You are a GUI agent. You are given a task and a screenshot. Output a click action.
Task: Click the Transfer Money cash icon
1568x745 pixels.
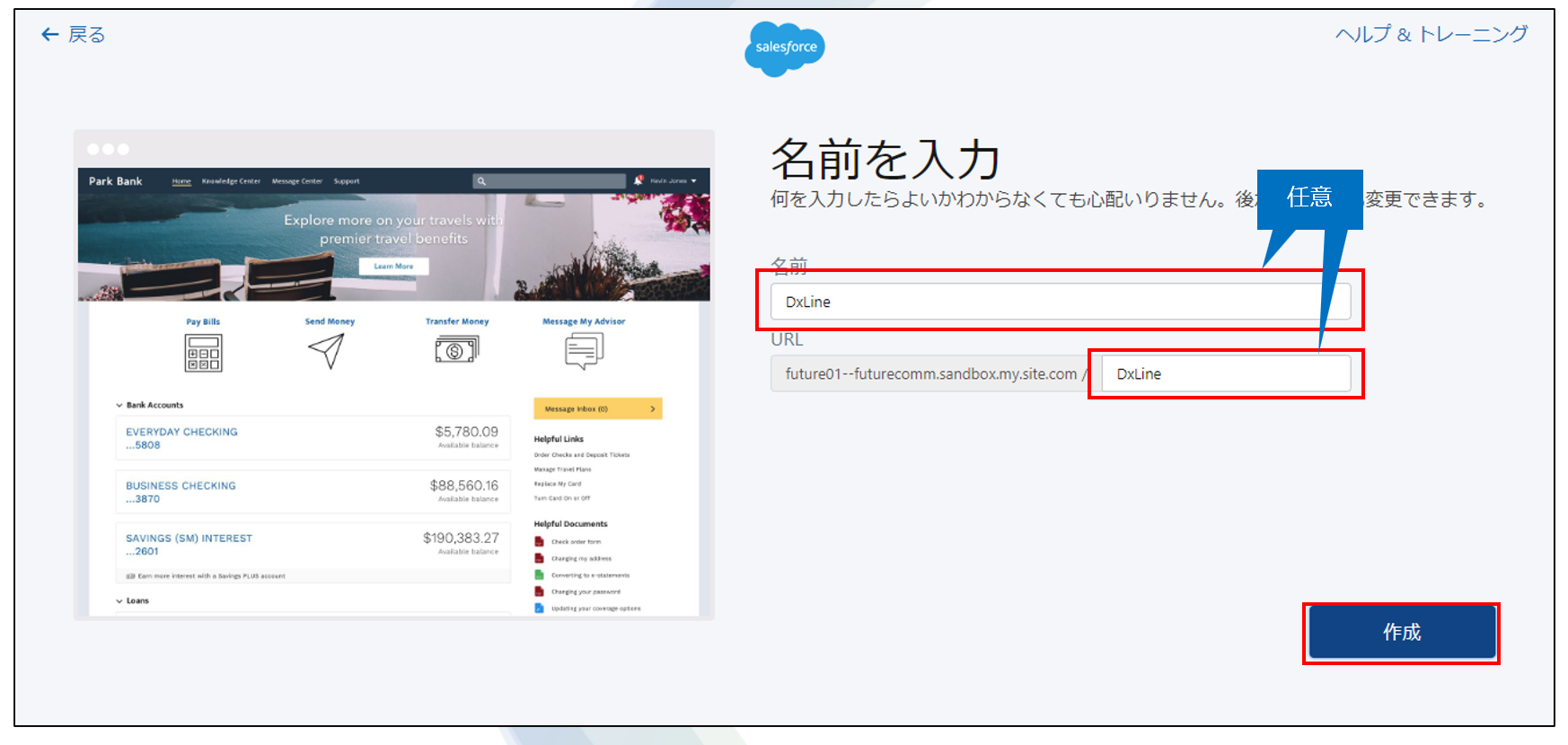click(x=456, y=349)
